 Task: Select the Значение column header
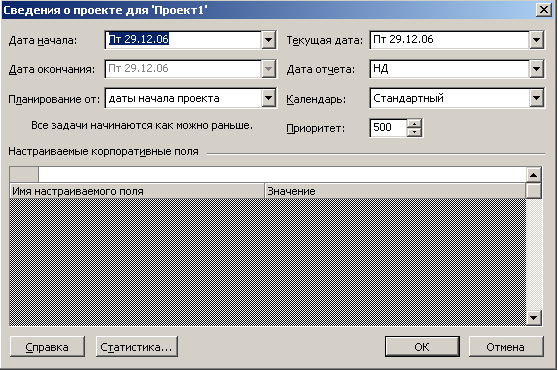[x=395, y=191]
